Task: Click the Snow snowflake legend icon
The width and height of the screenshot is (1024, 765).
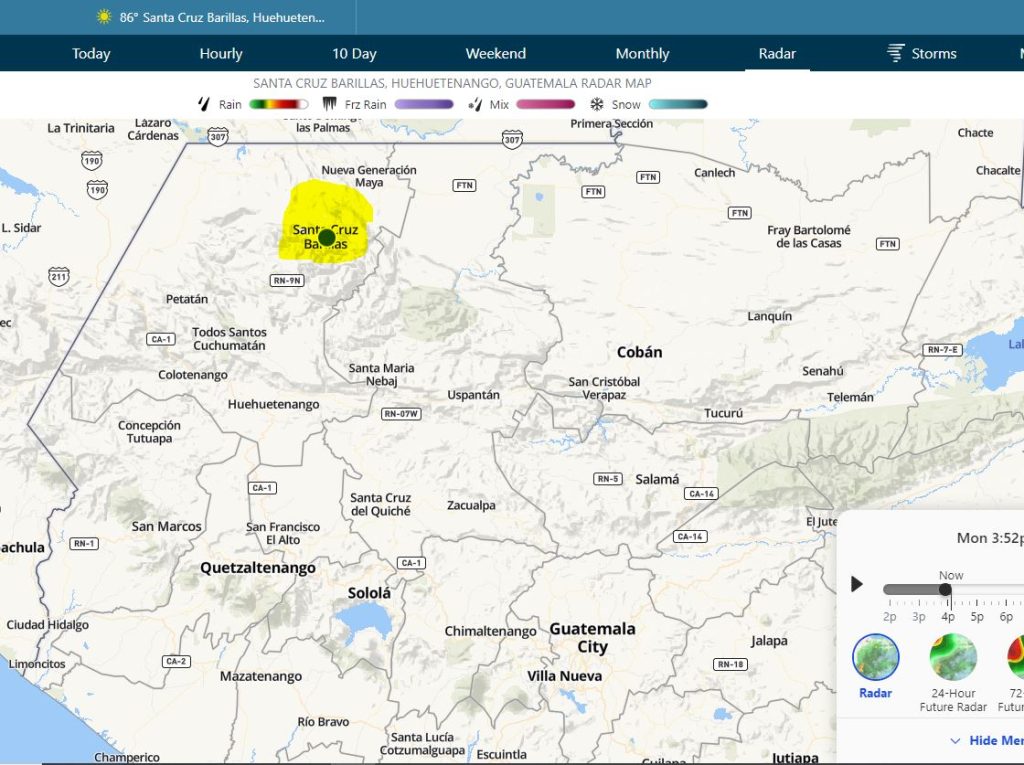Action: point(597,104)
